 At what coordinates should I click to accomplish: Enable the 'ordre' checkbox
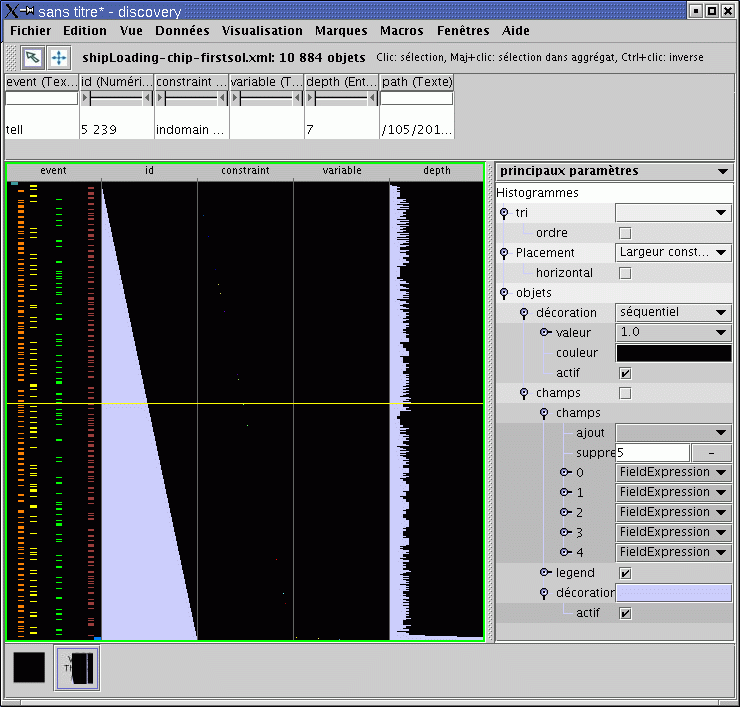pyautogui.click(x=625, y=233)
